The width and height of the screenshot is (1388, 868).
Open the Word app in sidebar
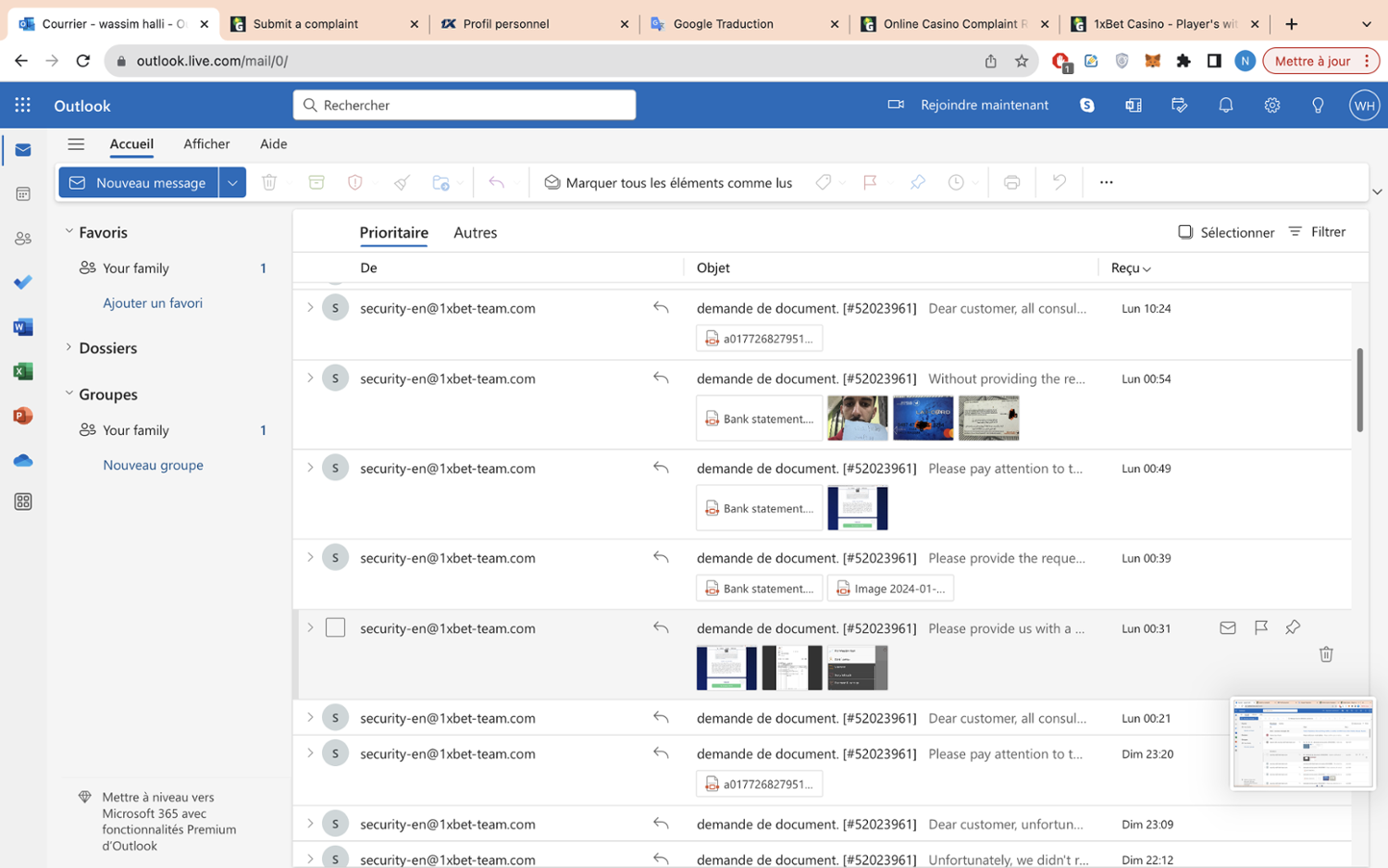point(23,327)
